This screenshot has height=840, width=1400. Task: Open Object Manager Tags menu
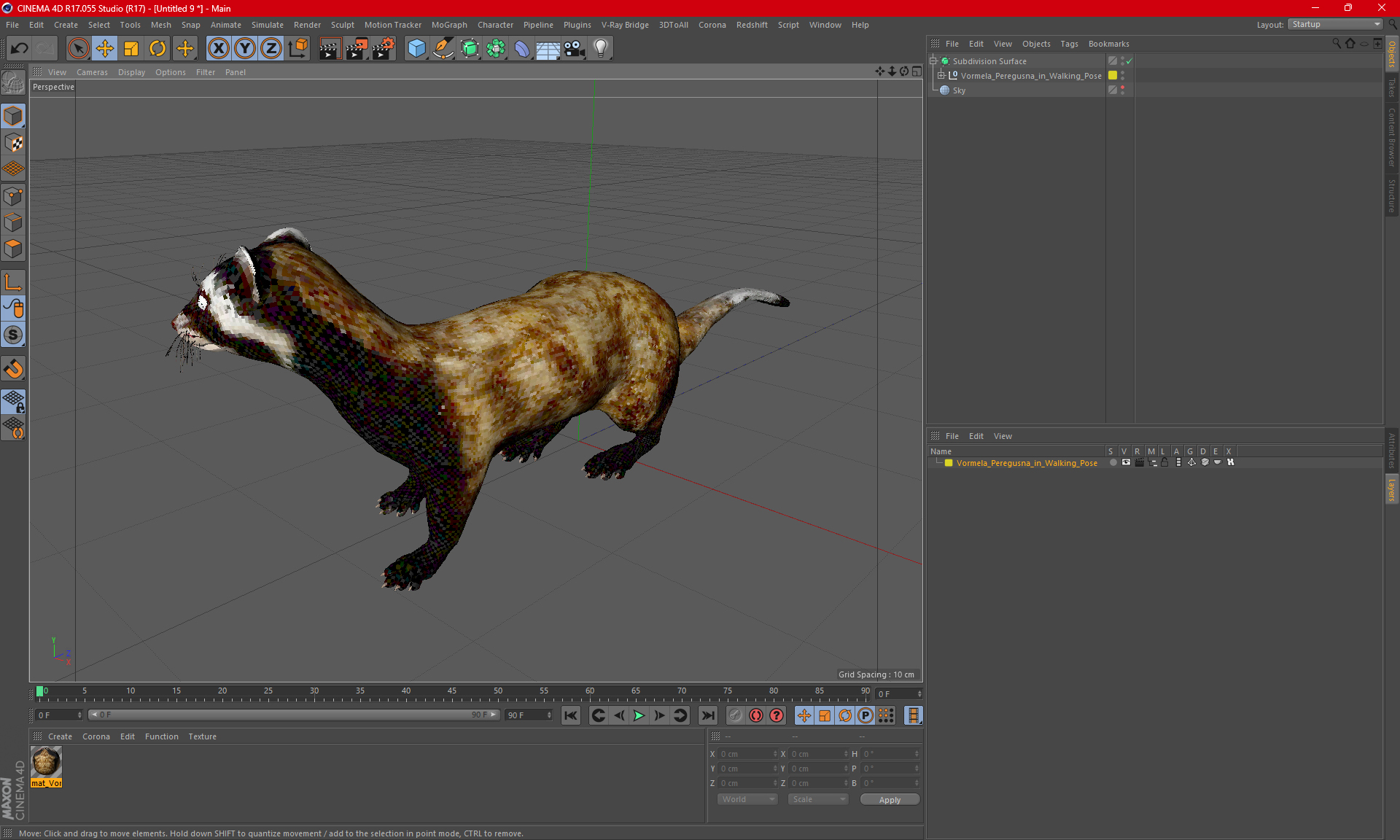(1069, 44)
